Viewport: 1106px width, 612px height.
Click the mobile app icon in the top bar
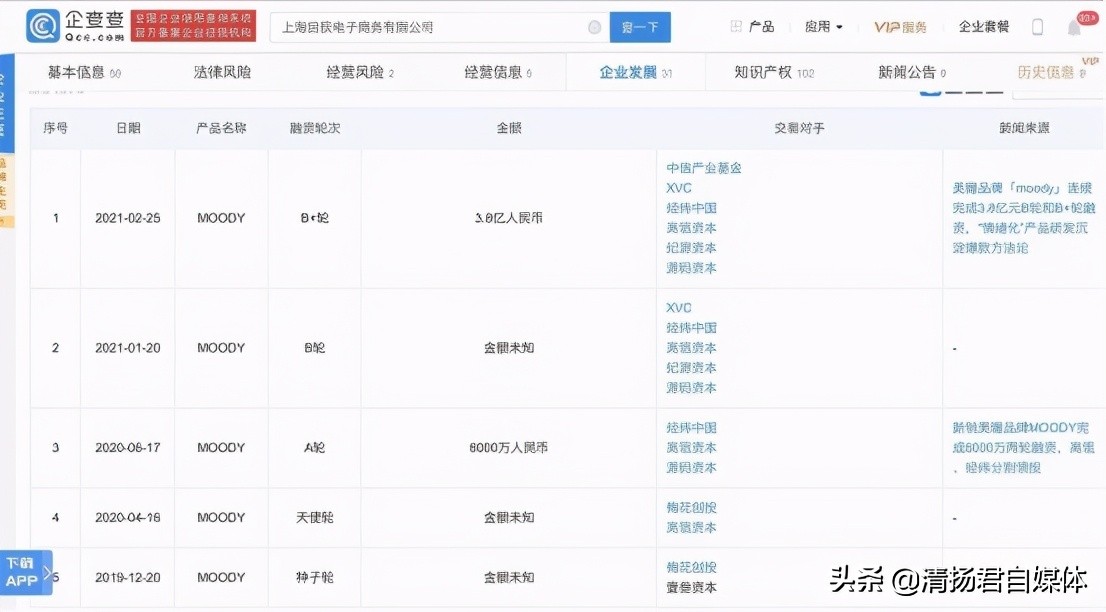1037,27
